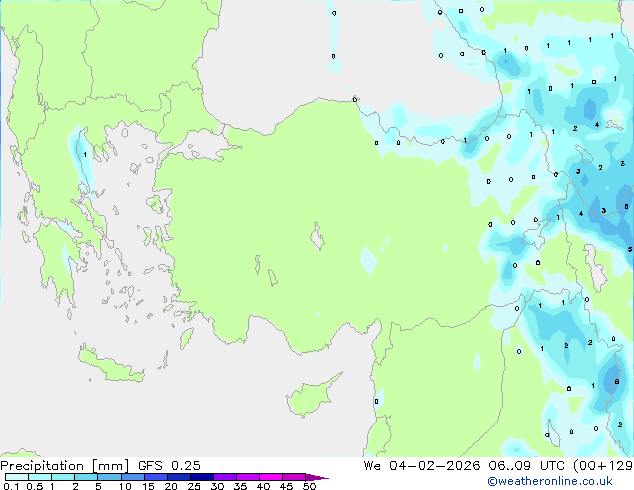This screenshot has height=490, width=634.
Task: Pick the 5–10 mm legend swatch
Action: (x=109, y=477)
